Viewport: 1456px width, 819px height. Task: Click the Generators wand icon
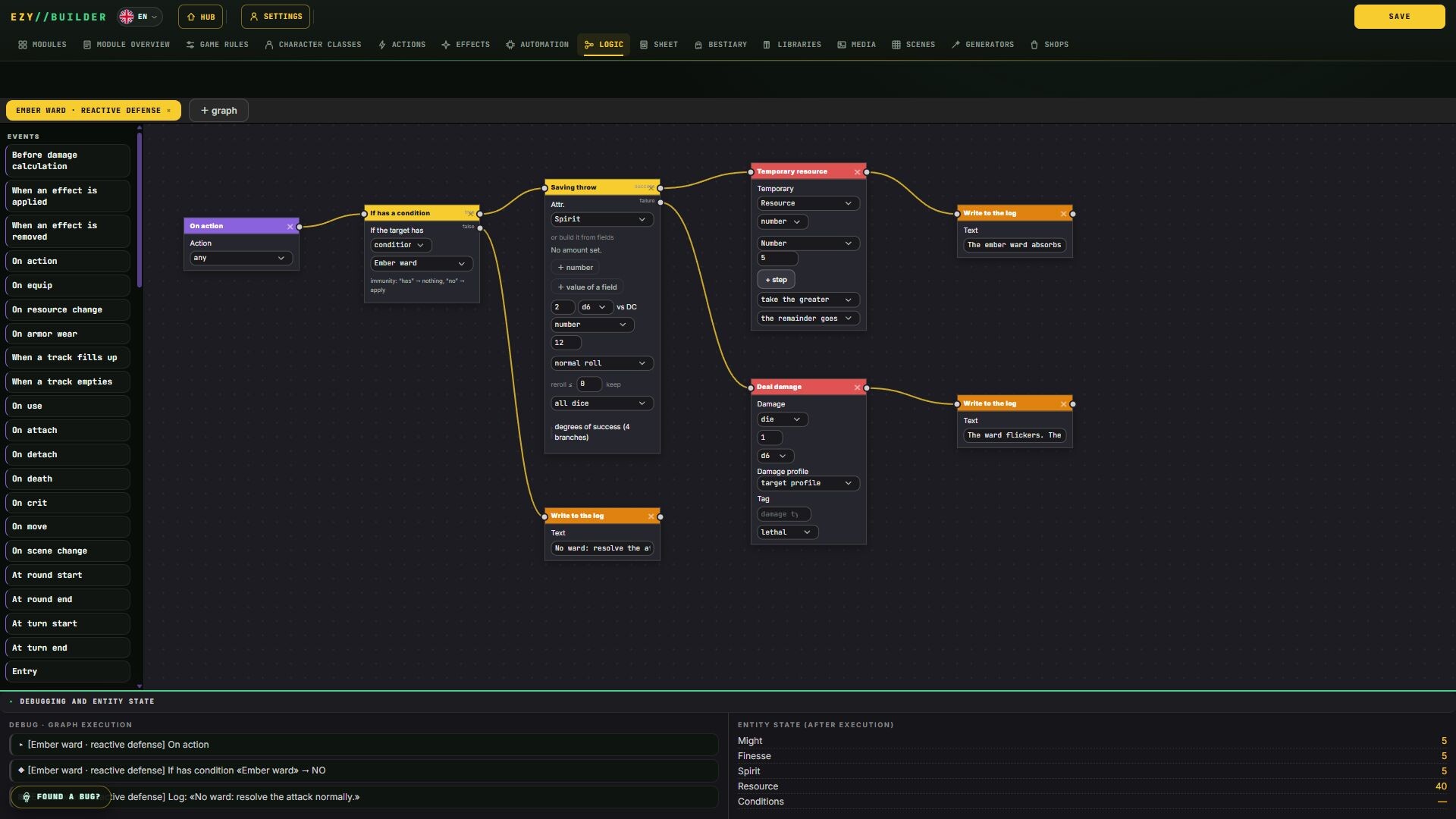point(955,45)
